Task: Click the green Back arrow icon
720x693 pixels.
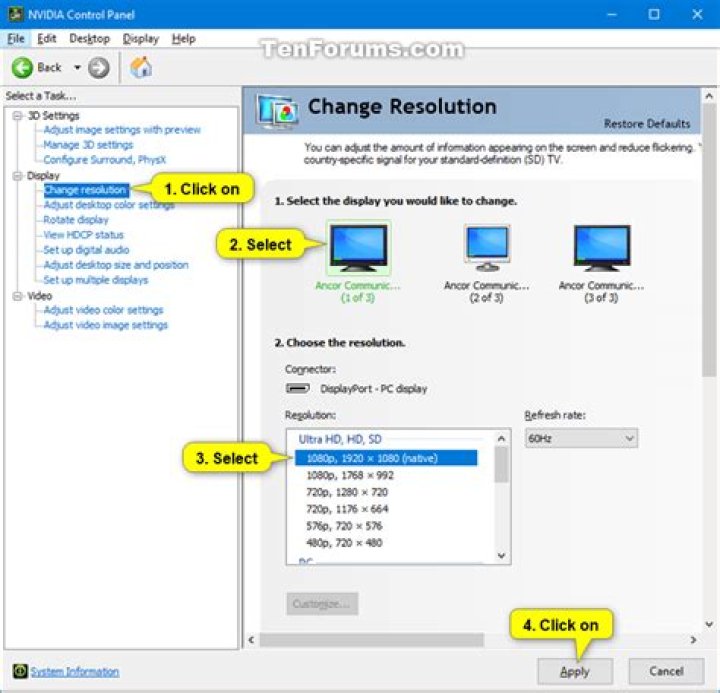Action: click(22, 68)
